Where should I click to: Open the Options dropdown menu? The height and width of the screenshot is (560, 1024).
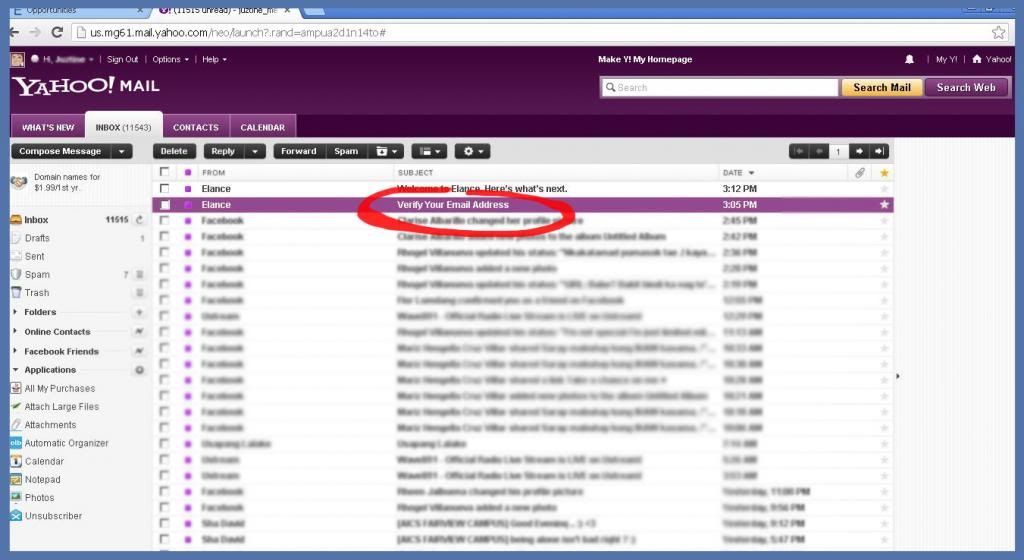(x=170, y=59)
